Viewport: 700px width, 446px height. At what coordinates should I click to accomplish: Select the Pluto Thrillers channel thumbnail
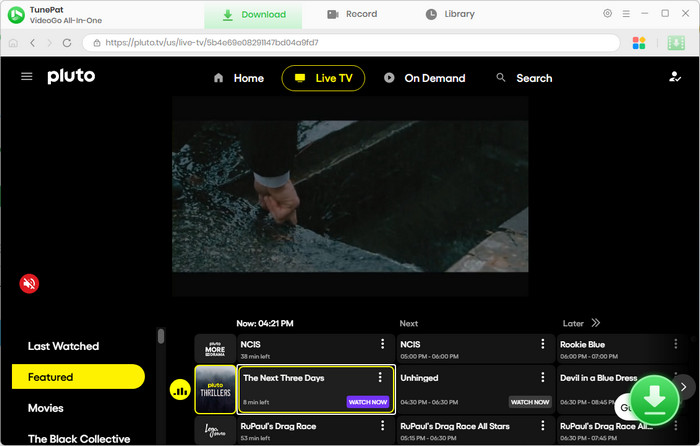[x=215, y=390]
